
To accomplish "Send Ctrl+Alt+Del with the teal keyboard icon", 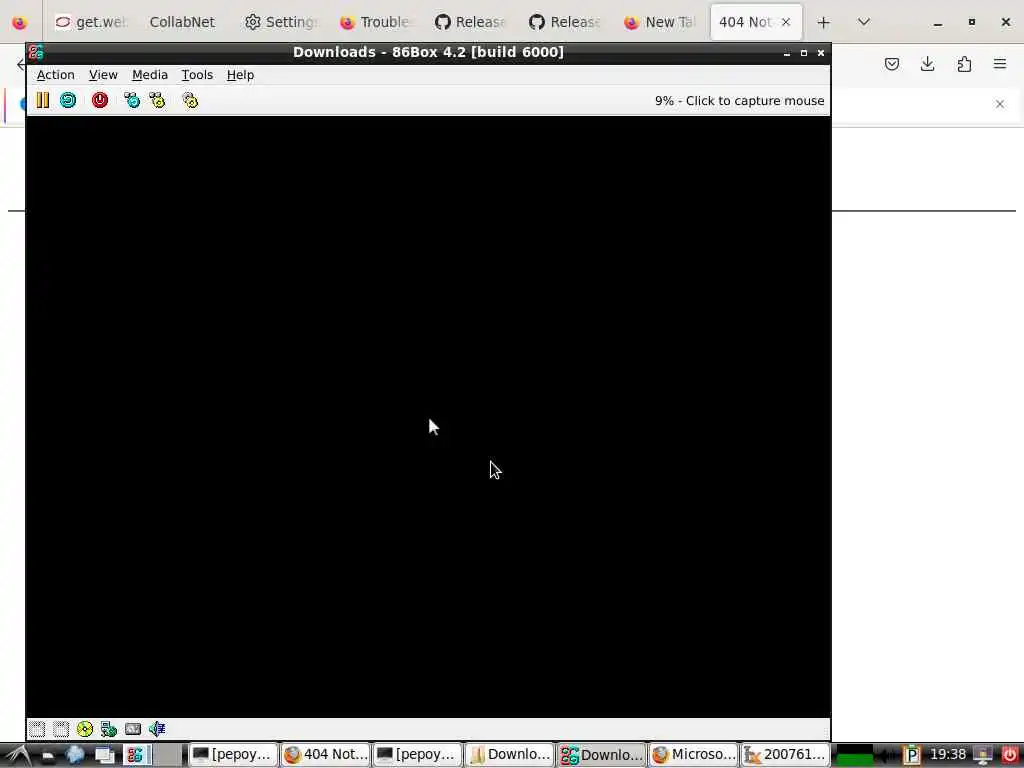I will (132, 100).
